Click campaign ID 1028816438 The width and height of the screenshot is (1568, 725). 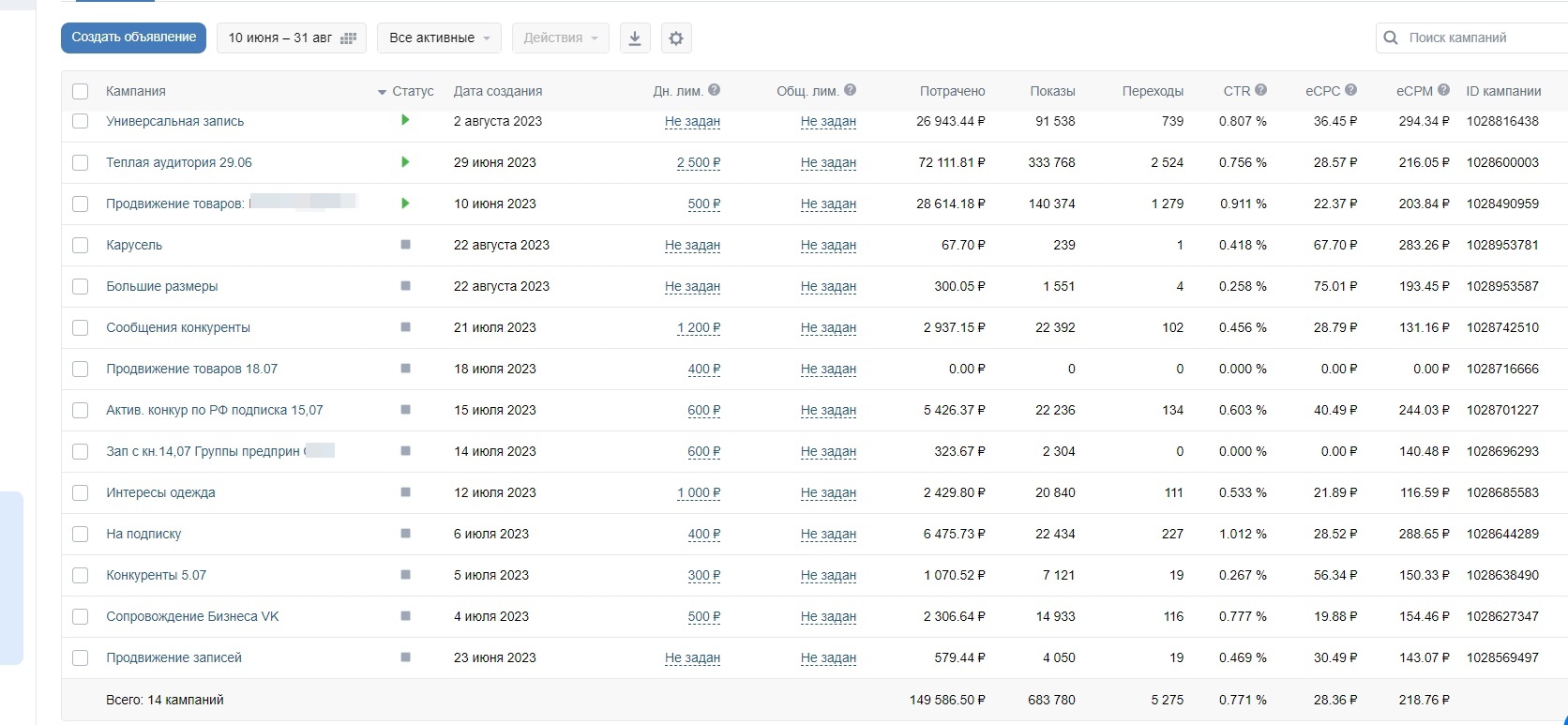click(x=1502, y=121)
